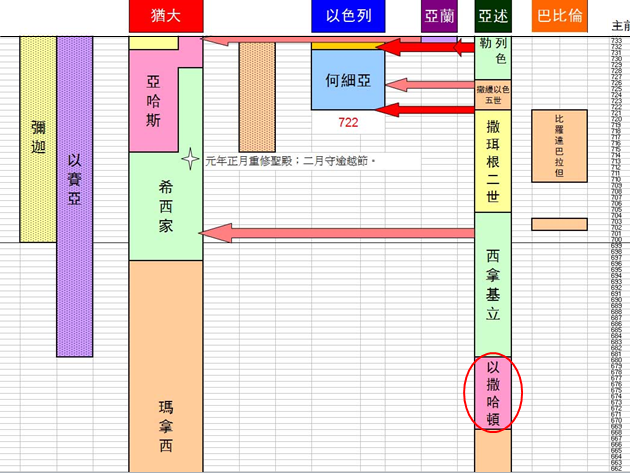This screenshot has width=630, height=473.
Task: Select the pink 以撒哈頓 block
Action: pos(493,393)
